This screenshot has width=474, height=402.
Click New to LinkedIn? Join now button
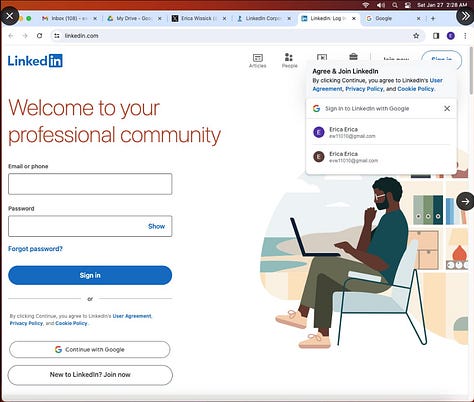(90, 375)
